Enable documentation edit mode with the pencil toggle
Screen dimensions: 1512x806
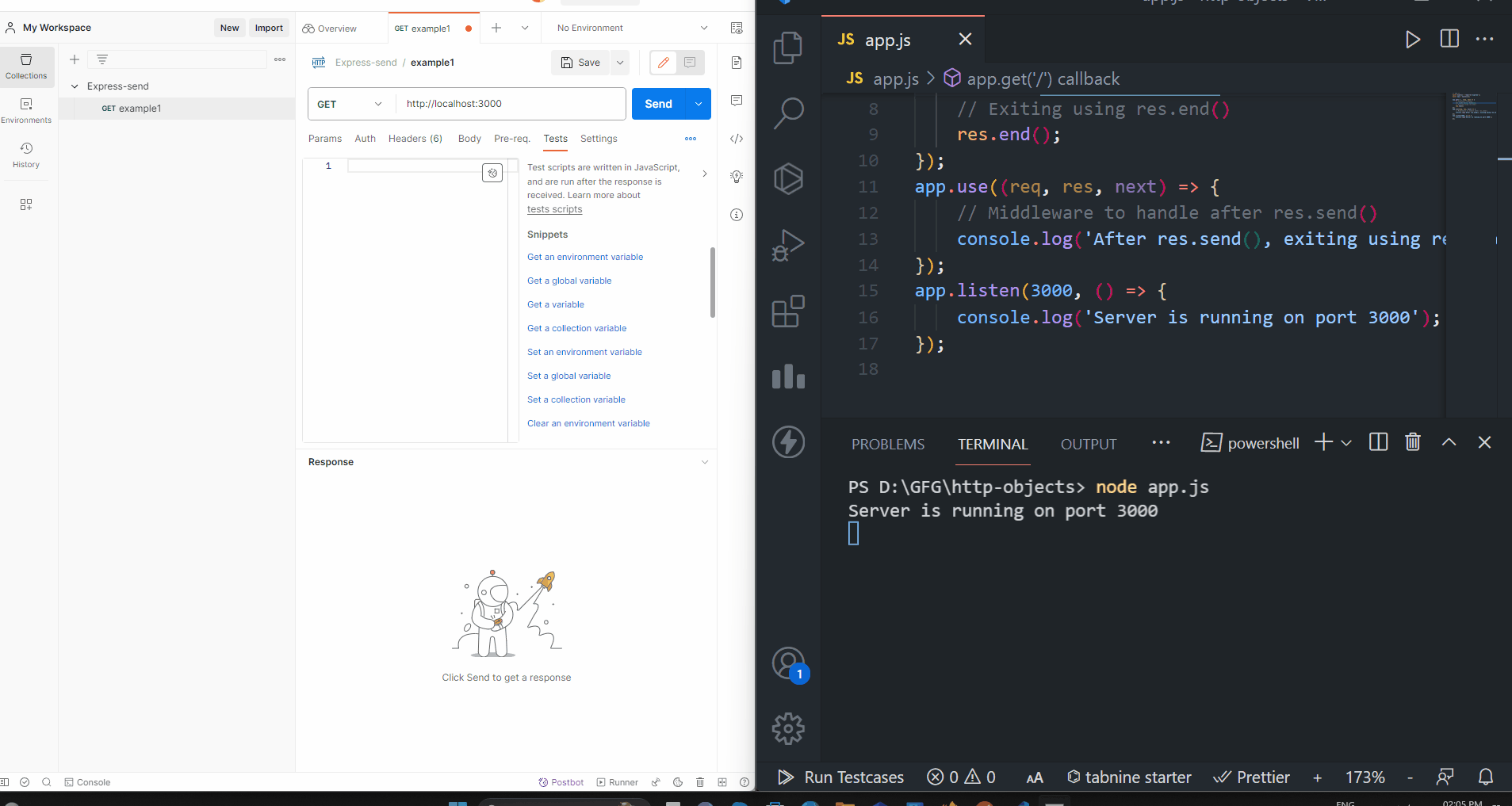click(664, 62)
